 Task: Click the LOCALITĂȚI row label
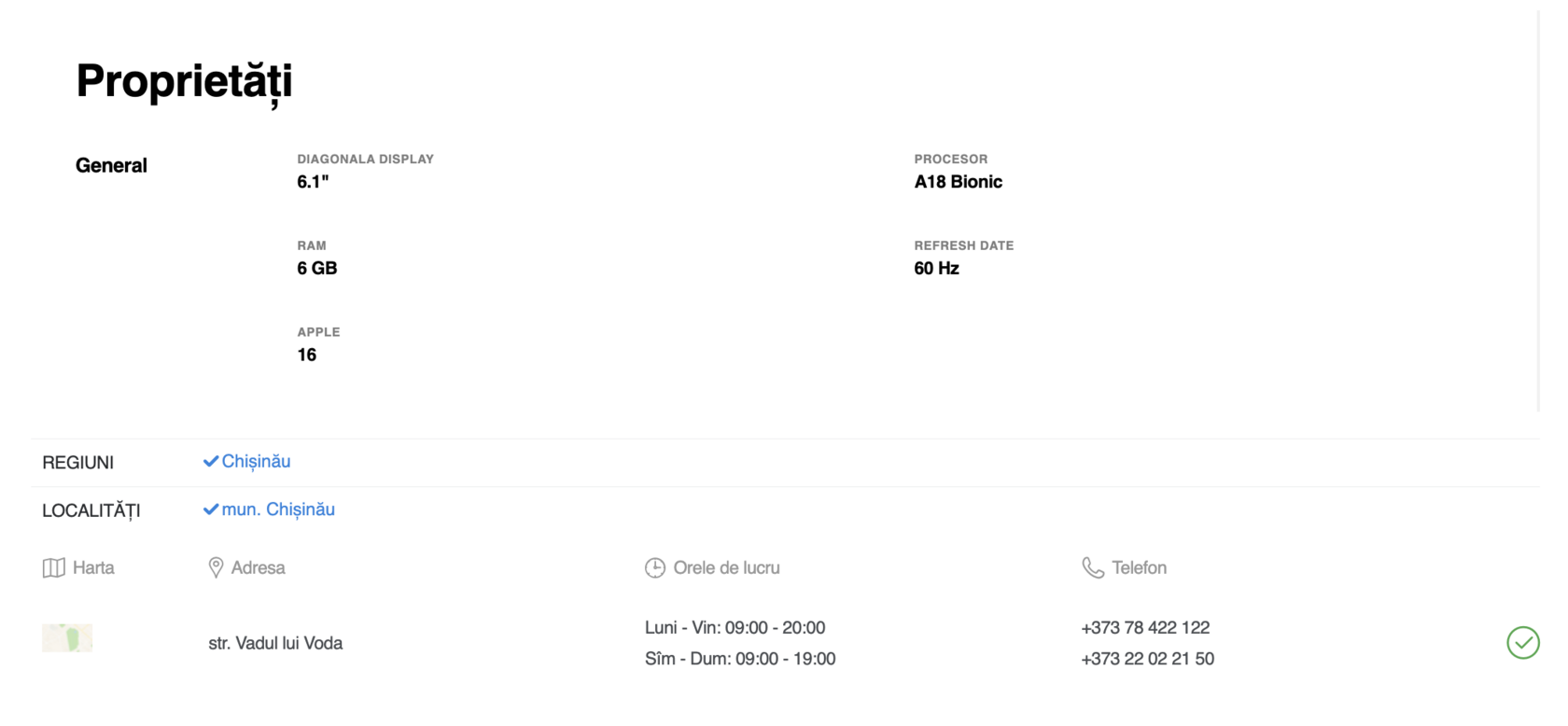click(x=91, y=511)
